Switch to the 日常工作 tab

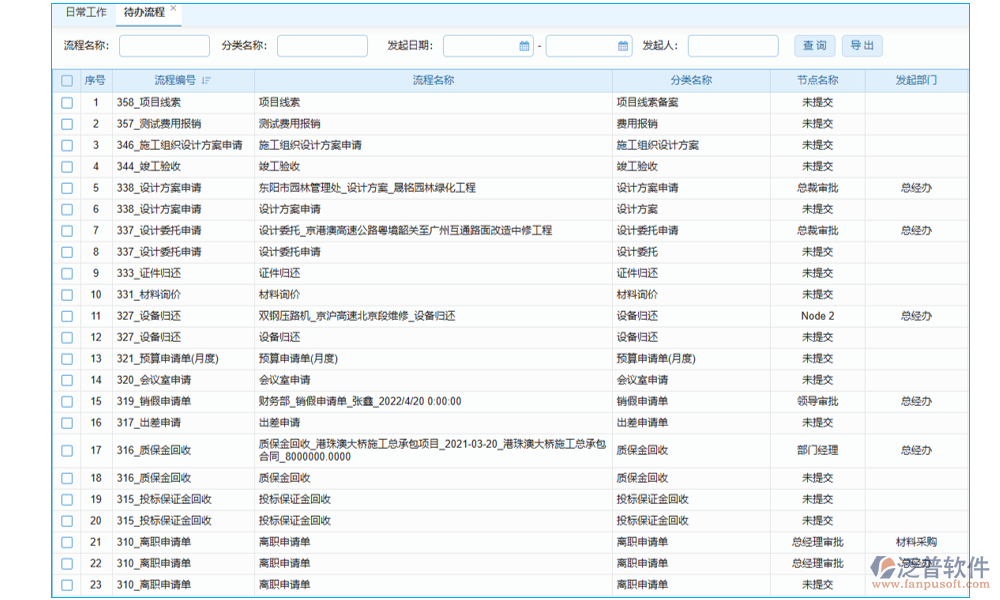pyautogui.click(x=85, y=13)
